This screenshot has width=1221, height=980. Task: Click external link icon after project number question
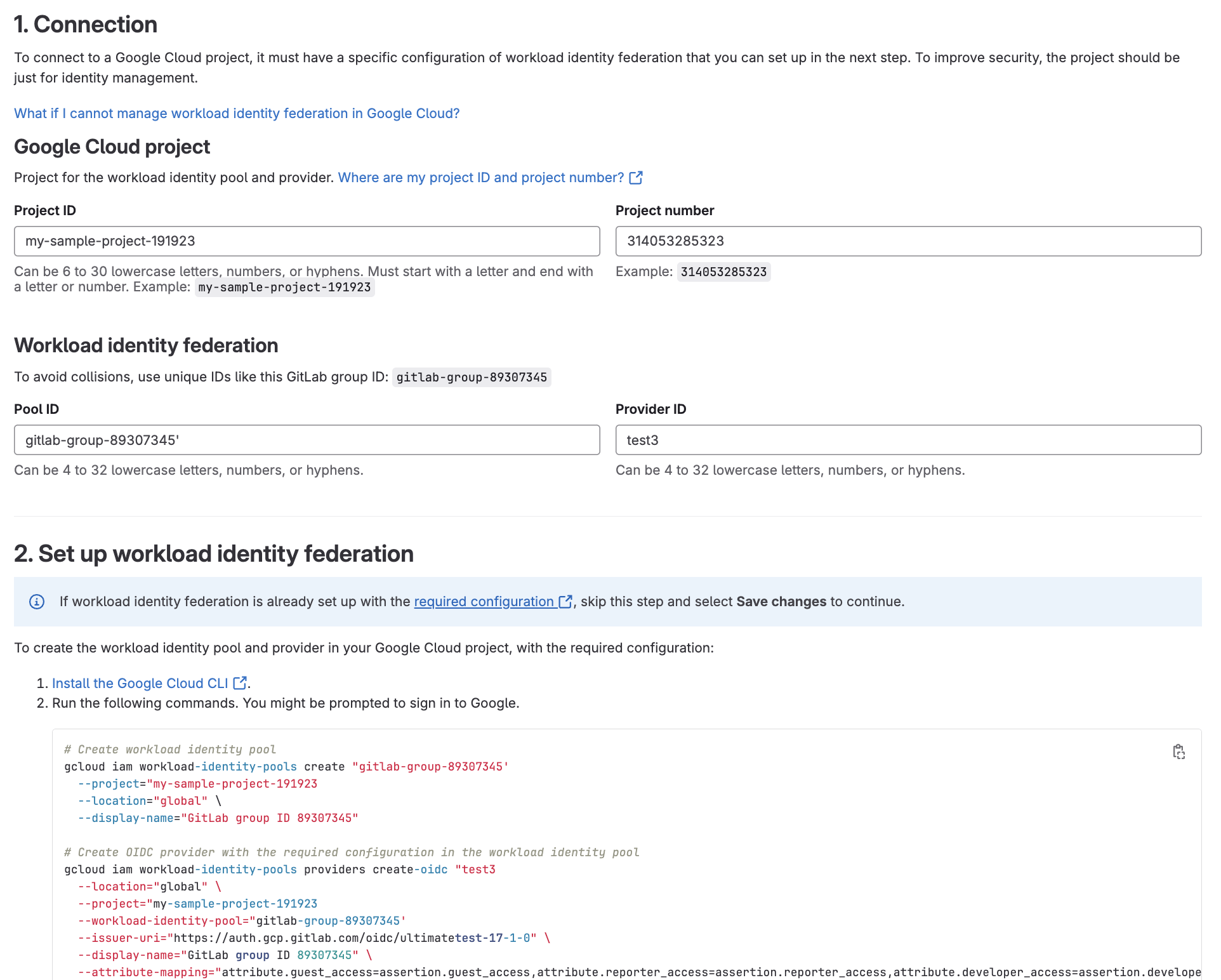pyautogui.click(x=636, y=178)
